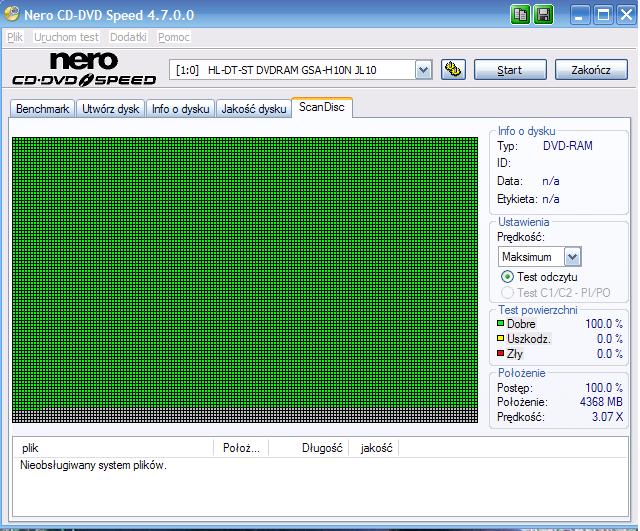
Task: Click the Nero disc icon in the title bar
Action: click(11, 14)
